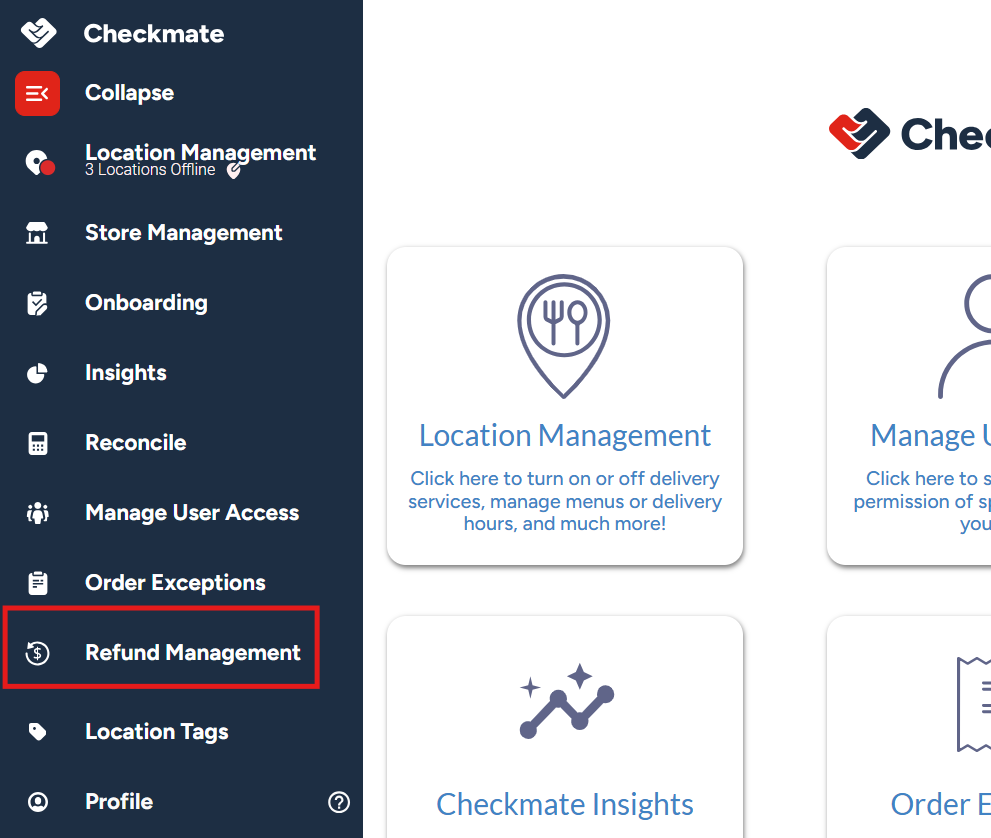Viewport: 991px width, 838px height.
Task: Open Refund Management in sidebar
Action: tap(193, 653)
